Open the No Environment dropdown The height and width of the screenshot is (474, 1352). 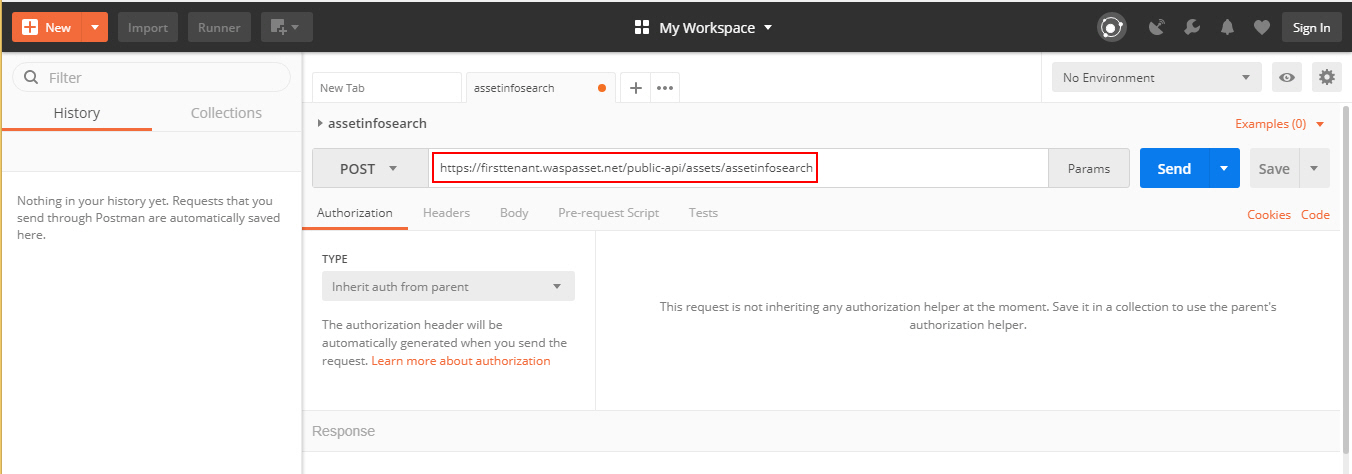coord(1156,77)
